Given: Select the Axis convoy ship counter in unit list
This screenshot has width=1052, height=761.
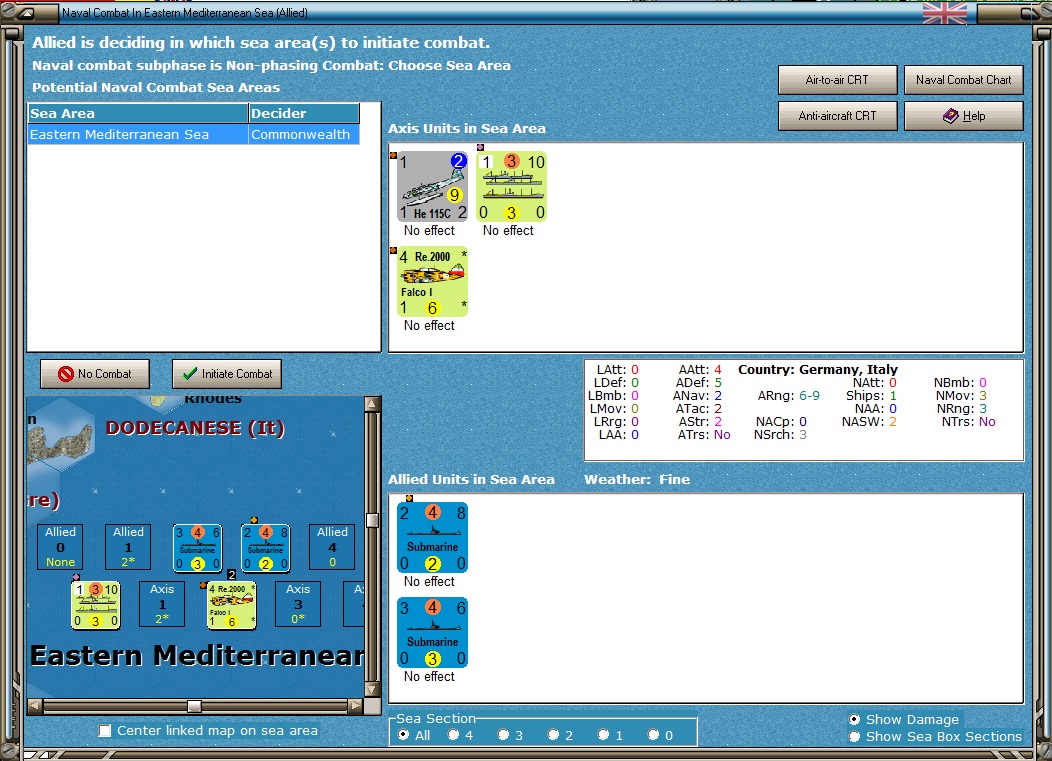Looking at the screenshot, I should click(x=511, y=186).
